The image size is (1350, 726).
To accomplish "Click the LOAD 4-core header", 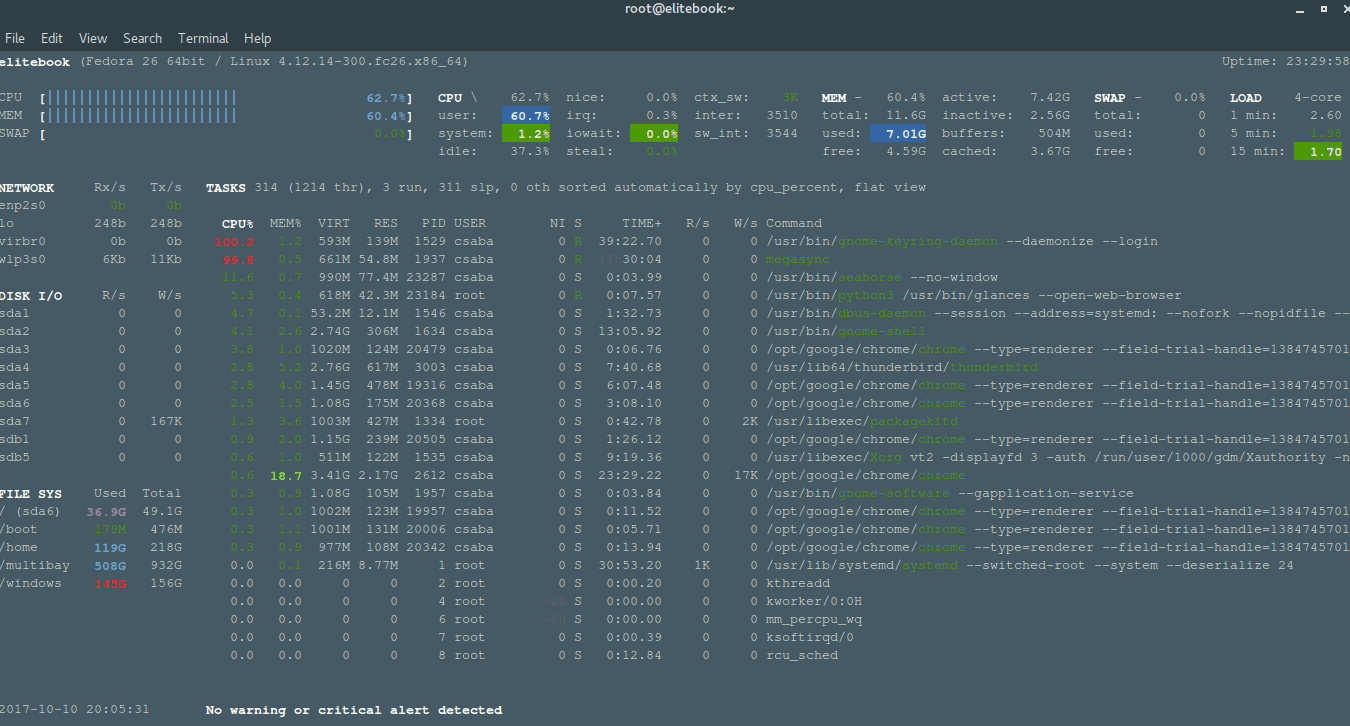I will click(x=1286, y=98).
